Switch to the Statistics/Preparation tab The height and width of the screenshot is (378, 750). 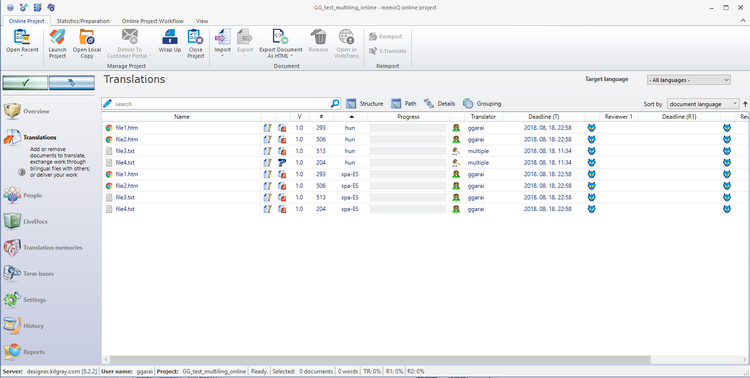pos(83,21)
